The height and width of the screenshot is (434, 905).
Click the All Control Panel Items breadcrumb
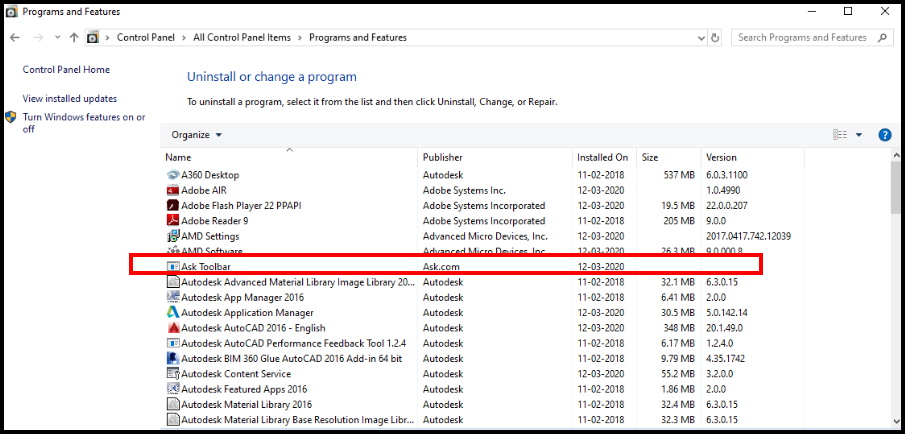(242, 38)
